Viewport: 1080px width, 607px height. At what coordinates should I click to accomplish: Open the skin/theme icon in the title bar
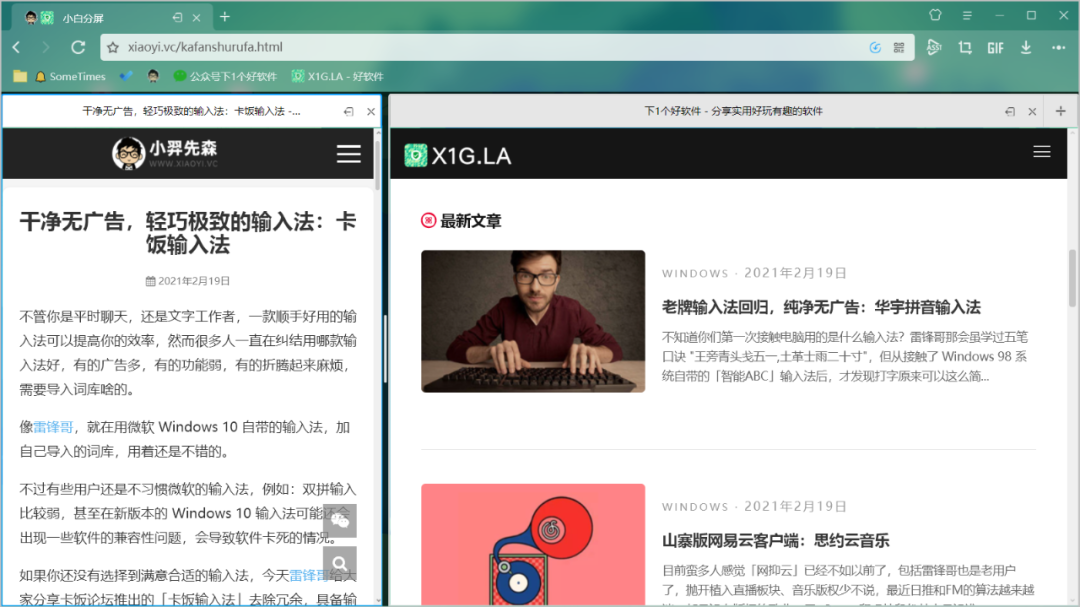(935, 15)
